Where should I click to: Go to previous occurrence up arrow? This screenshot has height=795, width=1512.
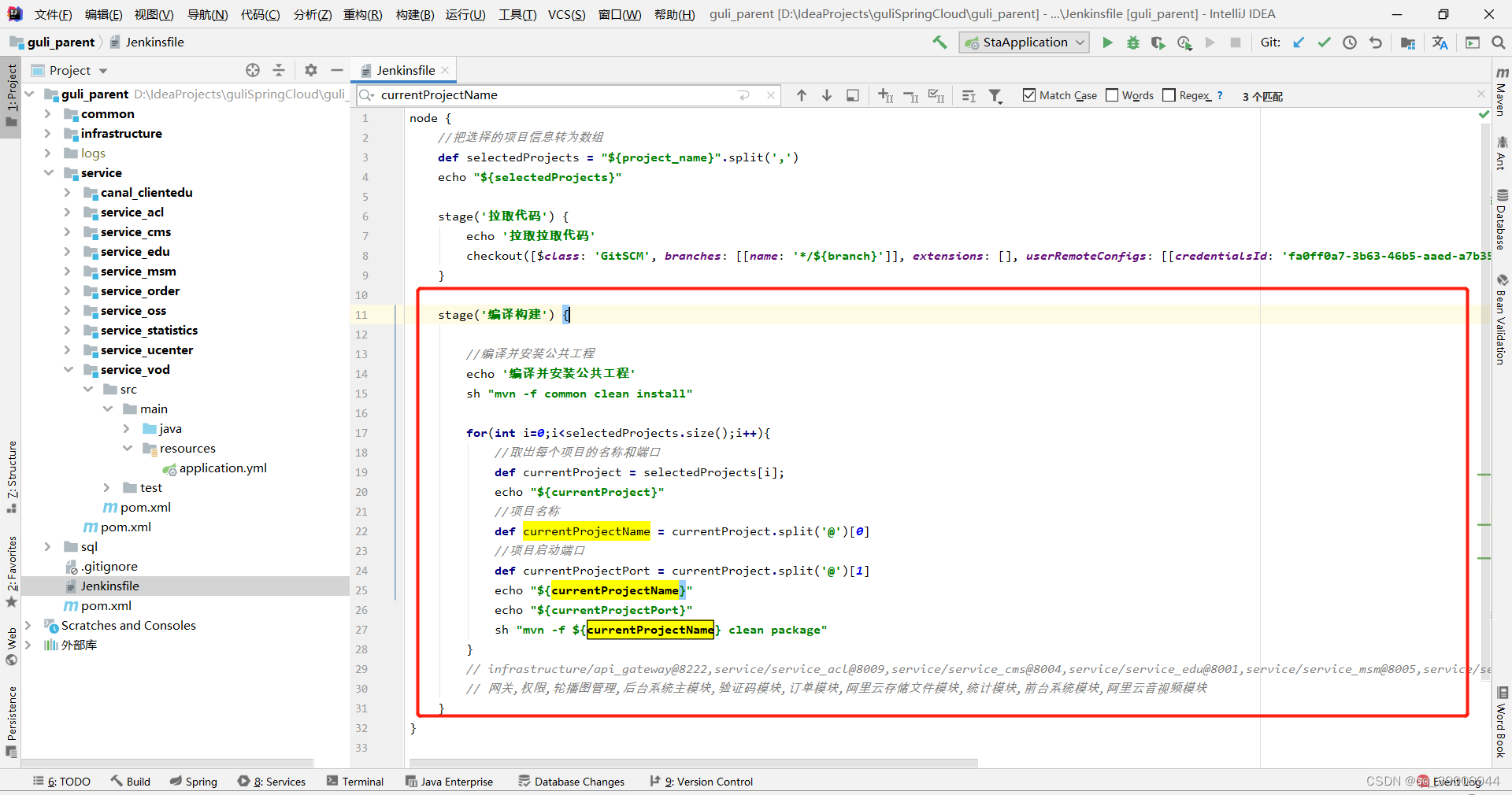(x=802, y=95)
